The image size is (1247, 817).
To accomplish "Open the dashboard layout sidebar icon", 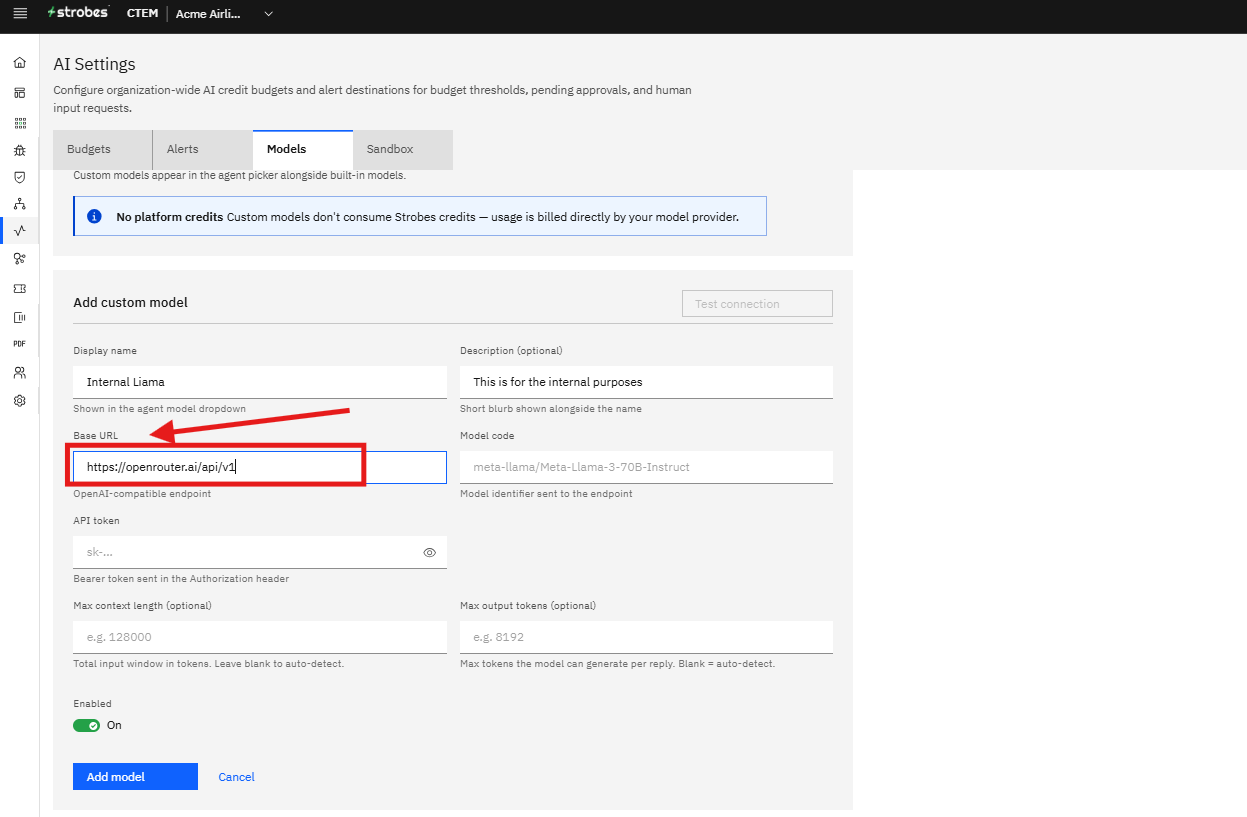I will click(20, 92).
